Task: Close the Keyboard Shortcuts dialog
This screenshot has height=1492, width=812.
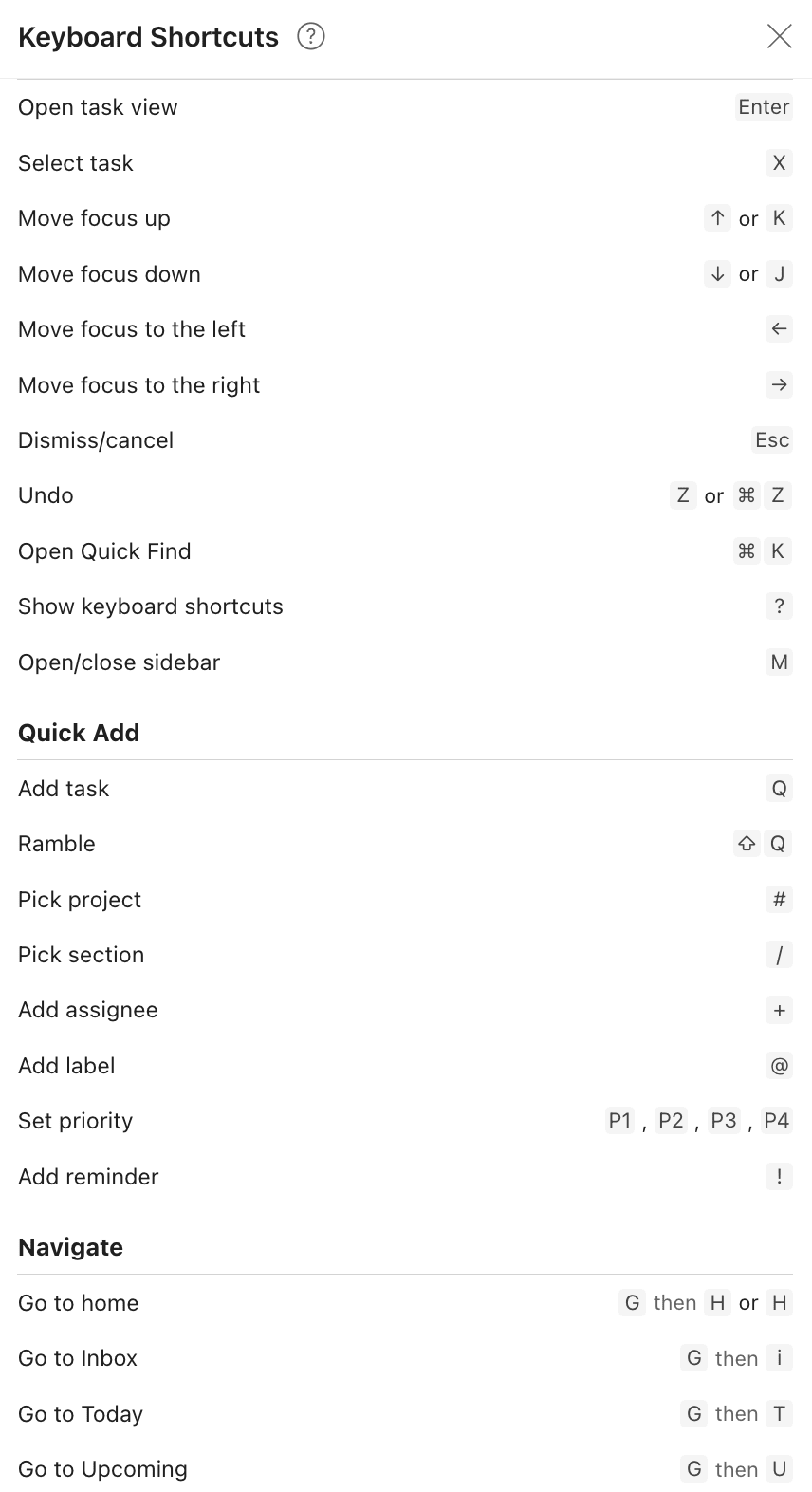Action: (779, 35)
